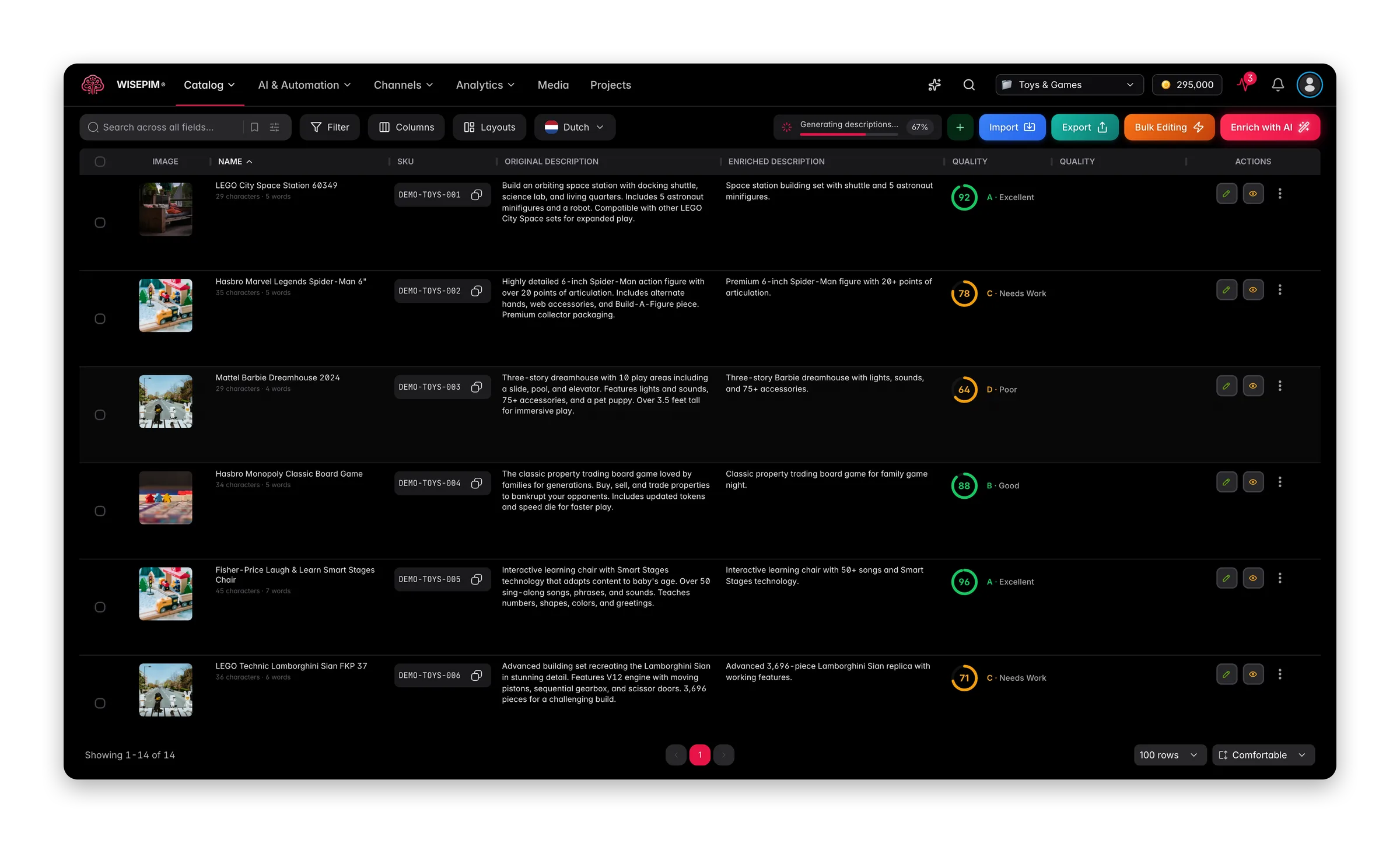This screenshot has height=843, width=1400.
Task: Open more actions for LEGO City Space Station
Action: pos(1280,194)
